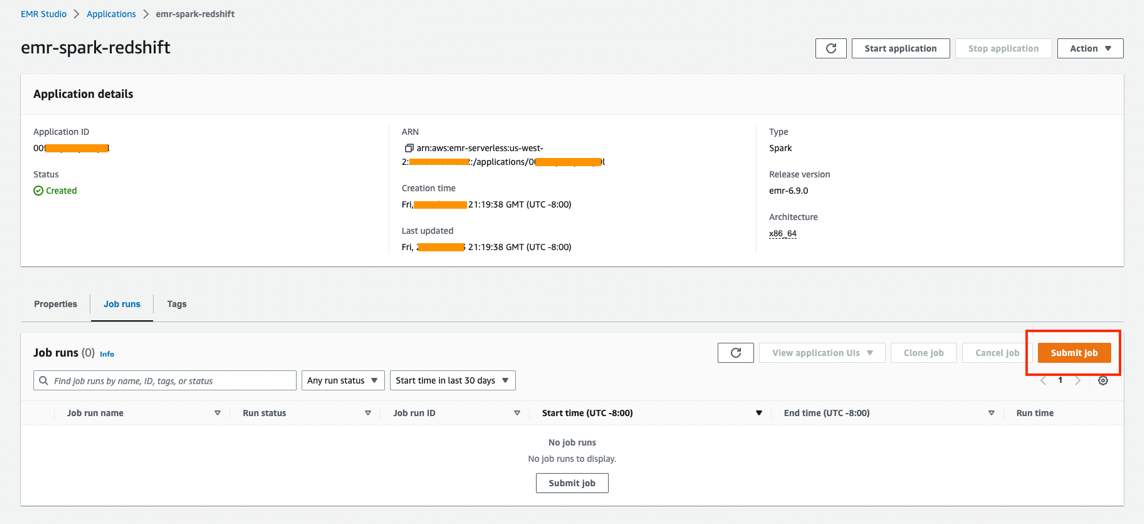Sort by Start time column arrow
1144x524 pixels.
click(x=759, y=413)
